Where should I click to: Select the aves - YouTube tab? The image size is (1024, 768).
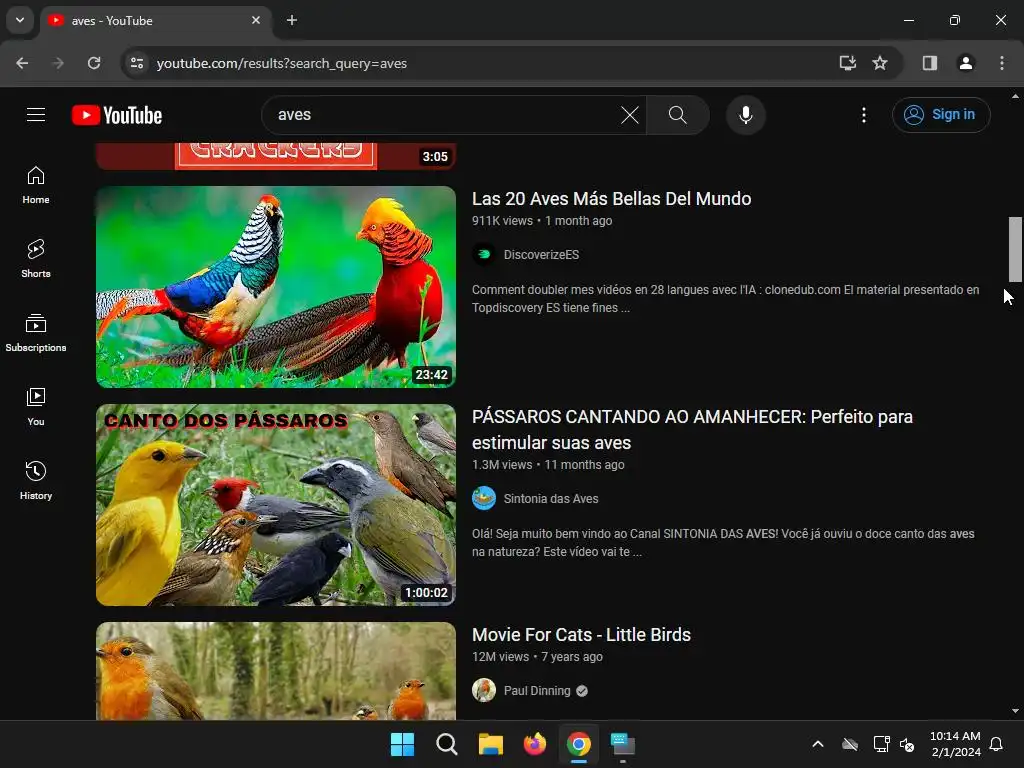click(x=155, y=21)
